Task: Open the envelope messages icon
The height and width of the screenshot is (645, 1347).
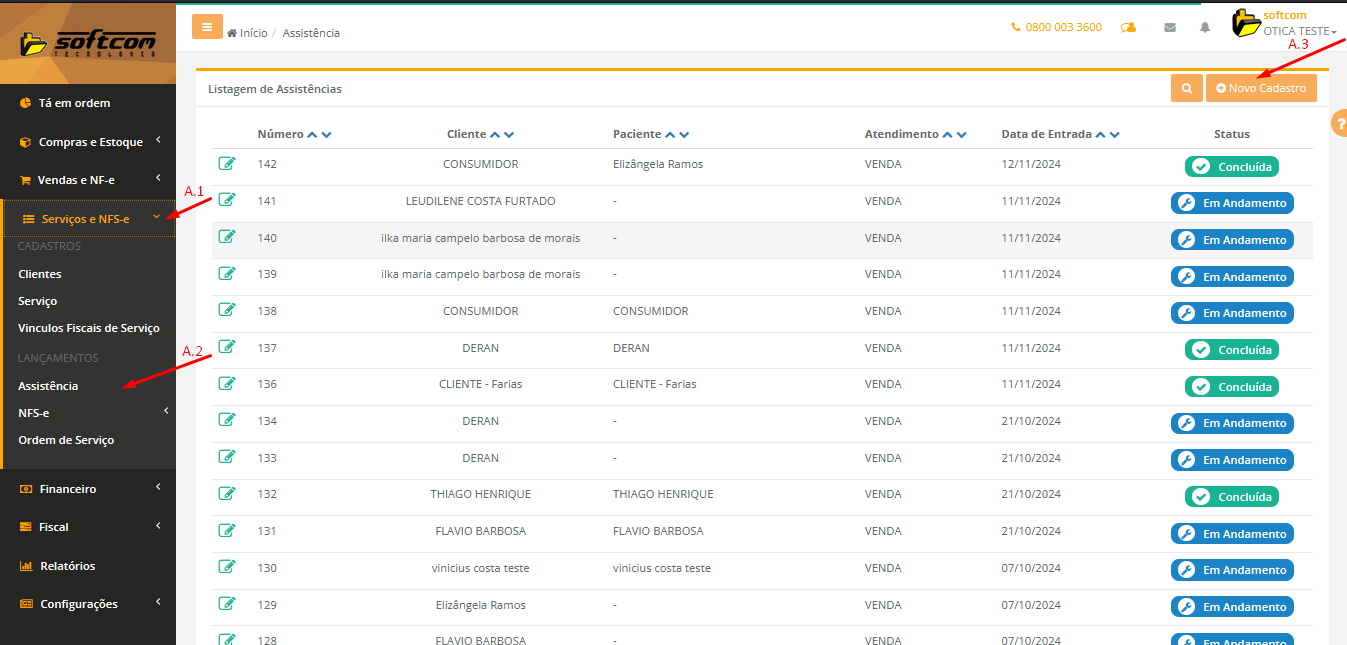Action: pos(1170,28)
